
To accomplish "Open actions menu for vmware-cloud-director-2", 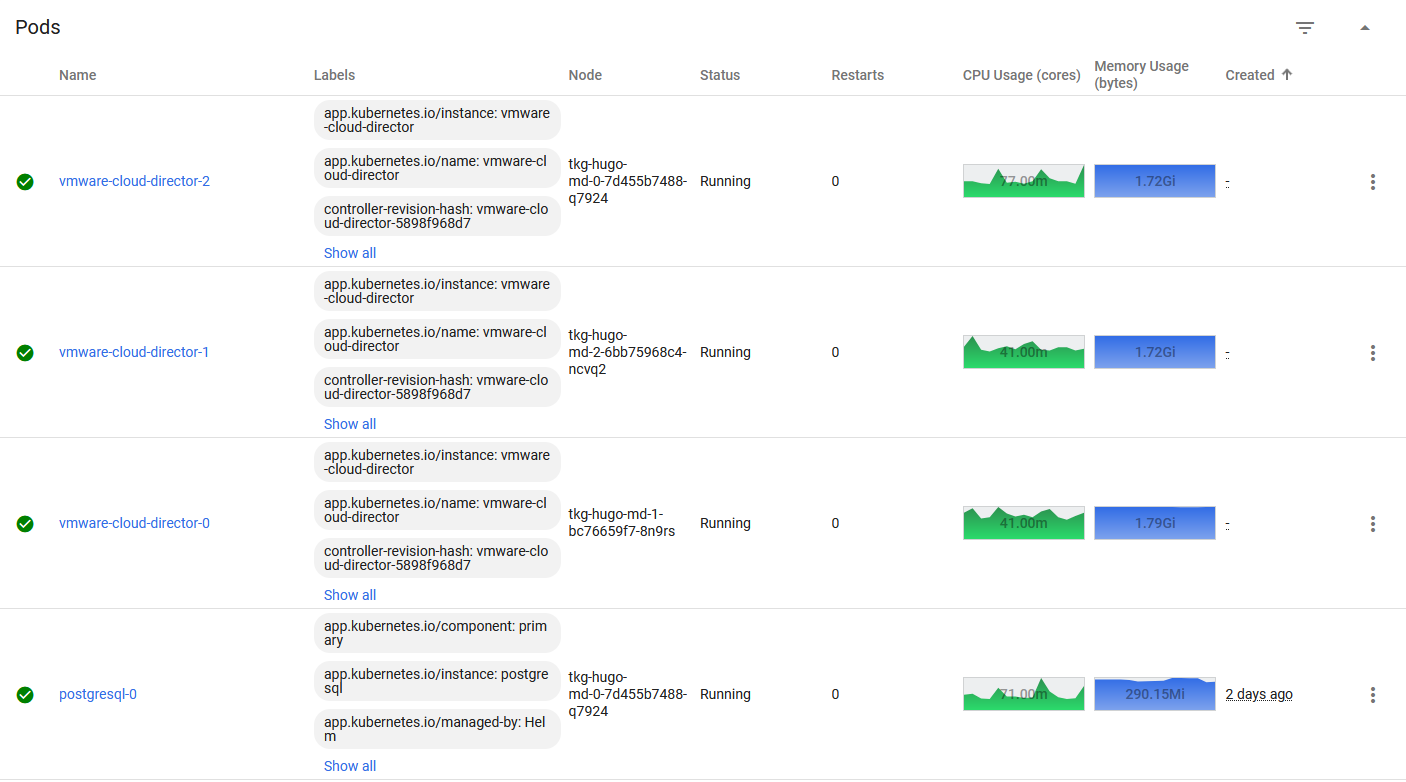I will click(x=1373, y=182).
